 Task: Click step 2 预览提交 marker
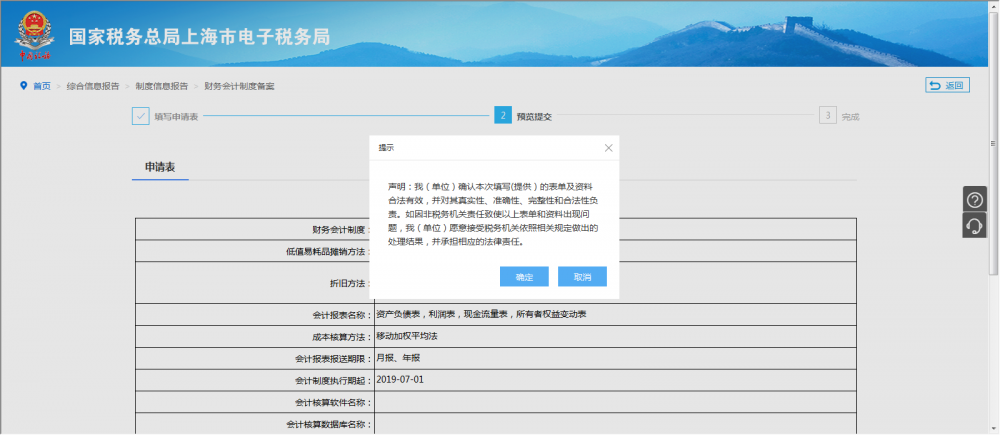pyautogui.click(x=503, y=115)
